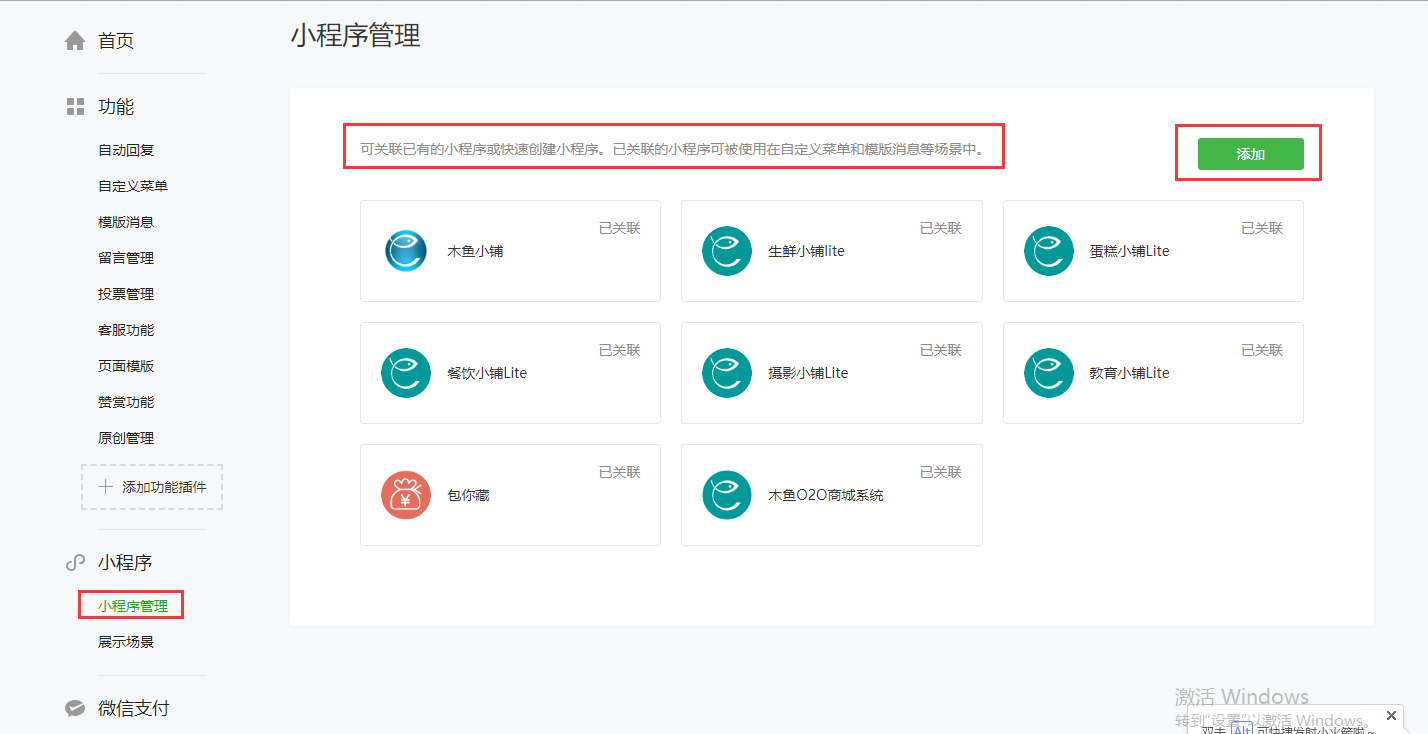Open 投票管理 in the sidebar
This screenshot has height=734, width=1428.
126,294
